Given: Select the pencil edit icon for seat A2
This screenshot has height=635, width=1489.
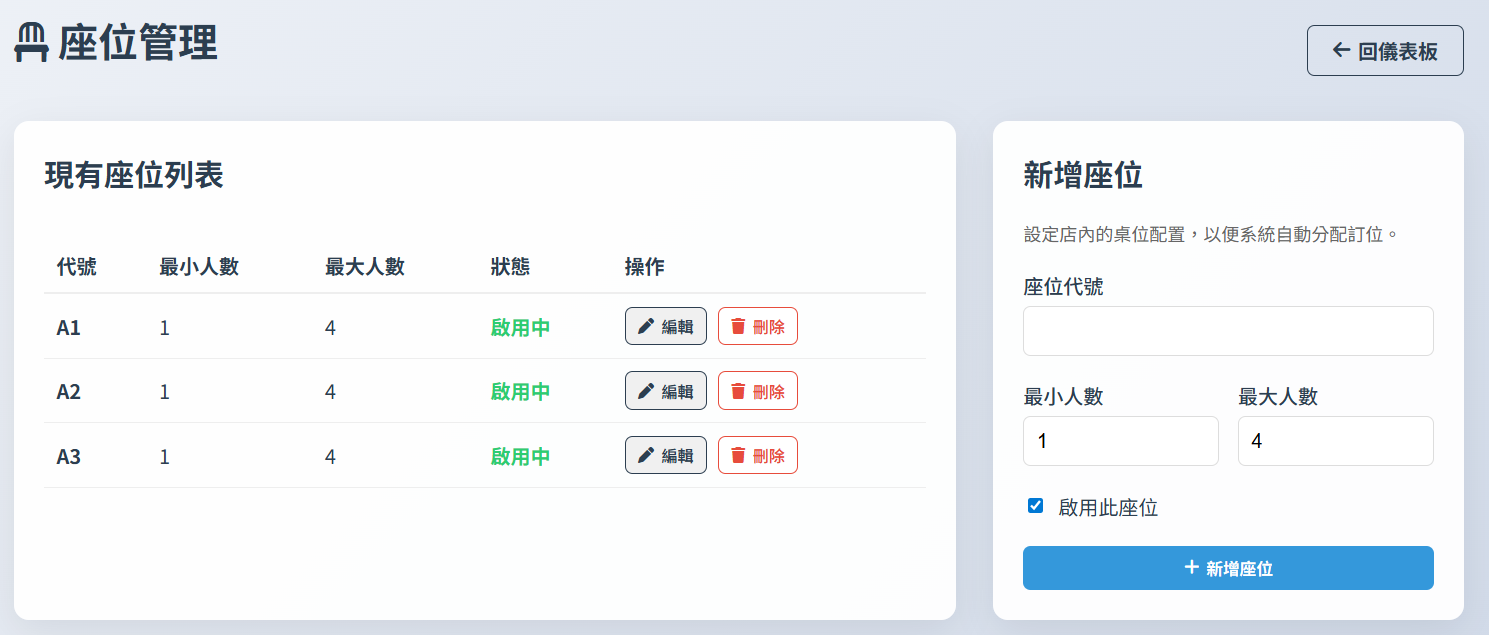Looking at the screenshot, I should [646, 390].
